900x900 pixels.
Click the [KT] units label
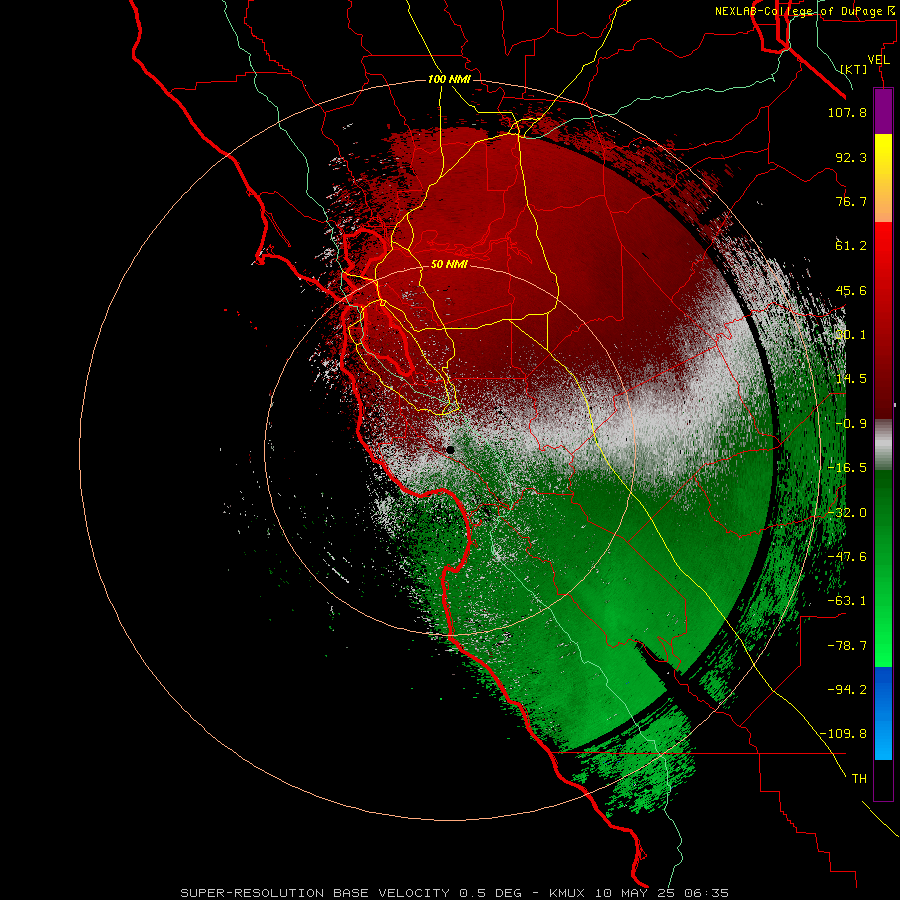pos(854,69)
